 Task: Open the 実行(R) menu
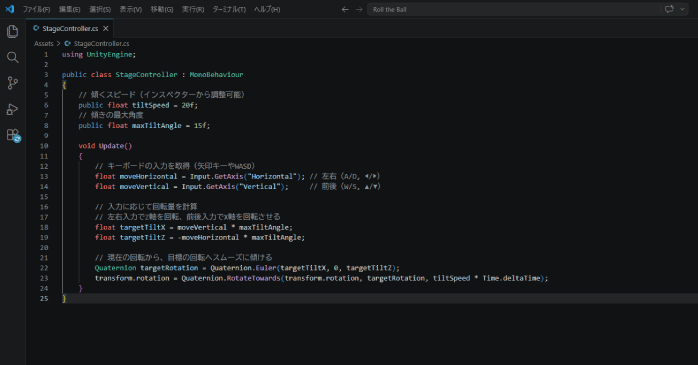(x=193, y=9)
